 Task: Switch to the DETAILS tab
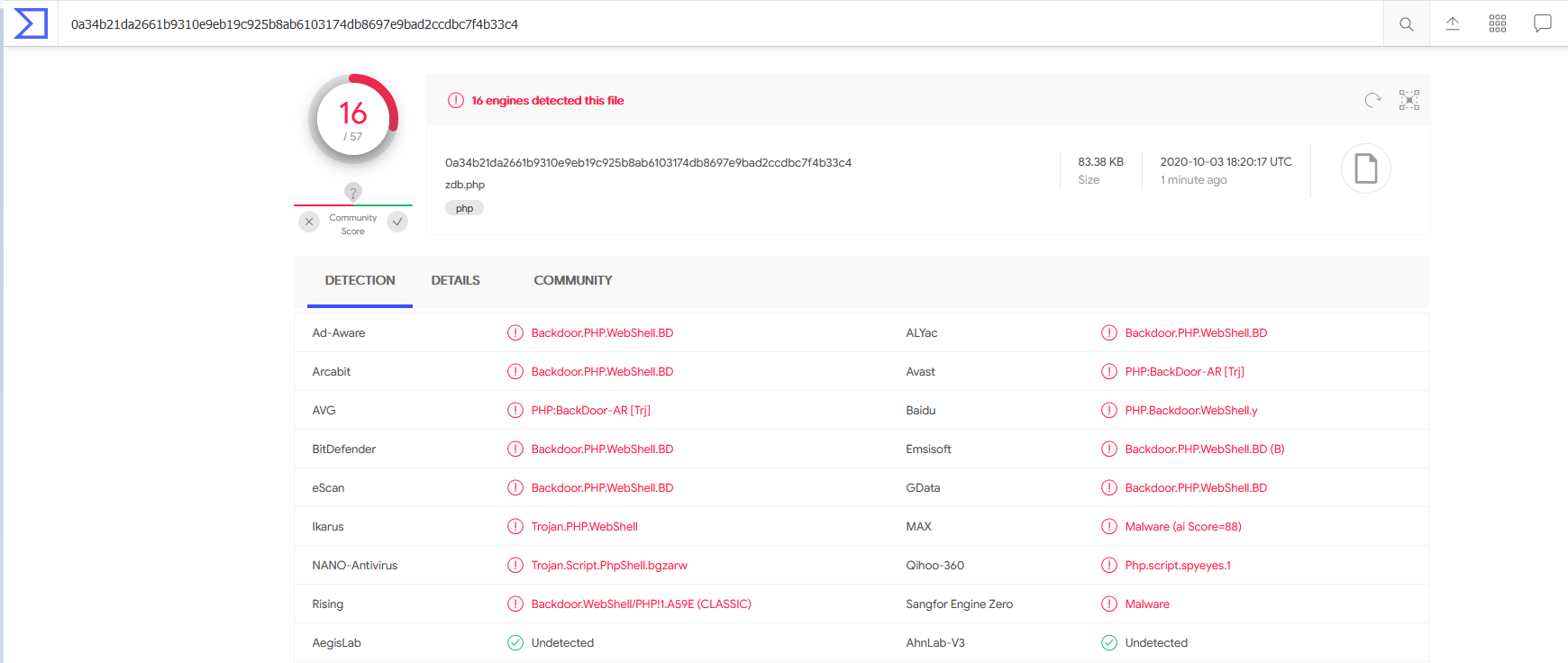point(455,280)
